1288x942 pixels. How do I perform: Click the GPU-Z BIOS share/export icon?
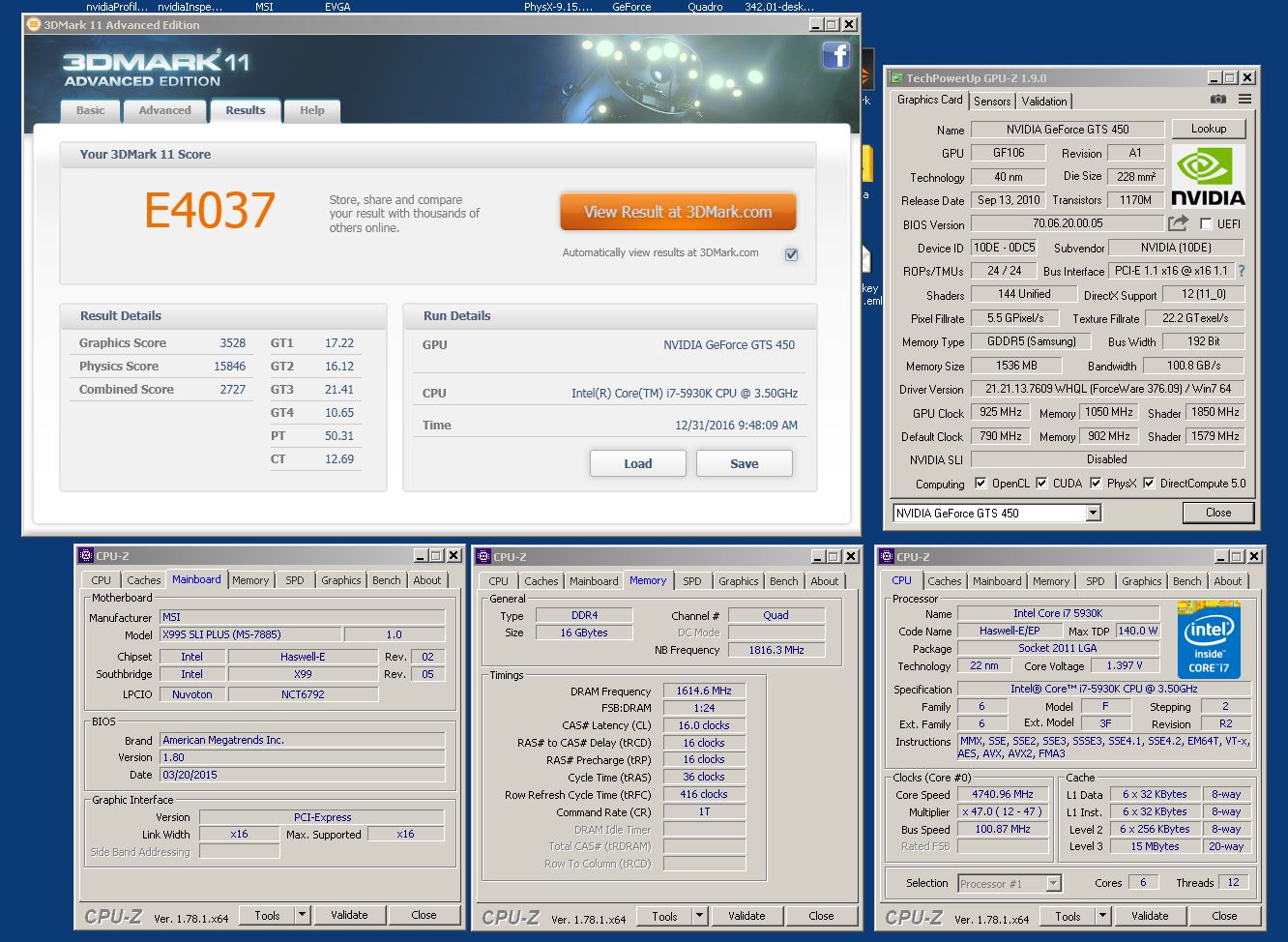[x=1178, y=223]
